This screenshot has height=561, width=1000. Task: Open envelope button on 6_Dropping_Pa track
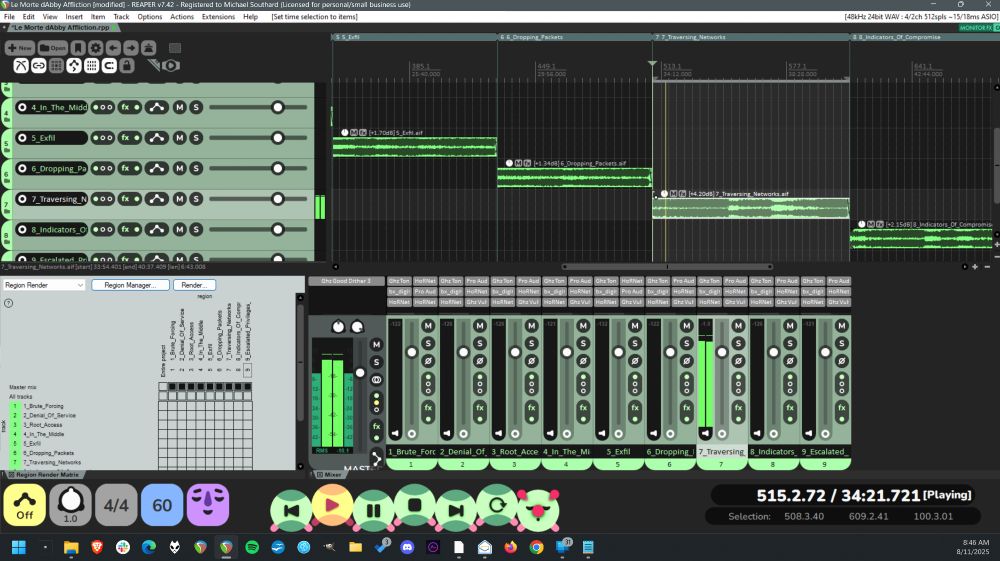[156, 168]
